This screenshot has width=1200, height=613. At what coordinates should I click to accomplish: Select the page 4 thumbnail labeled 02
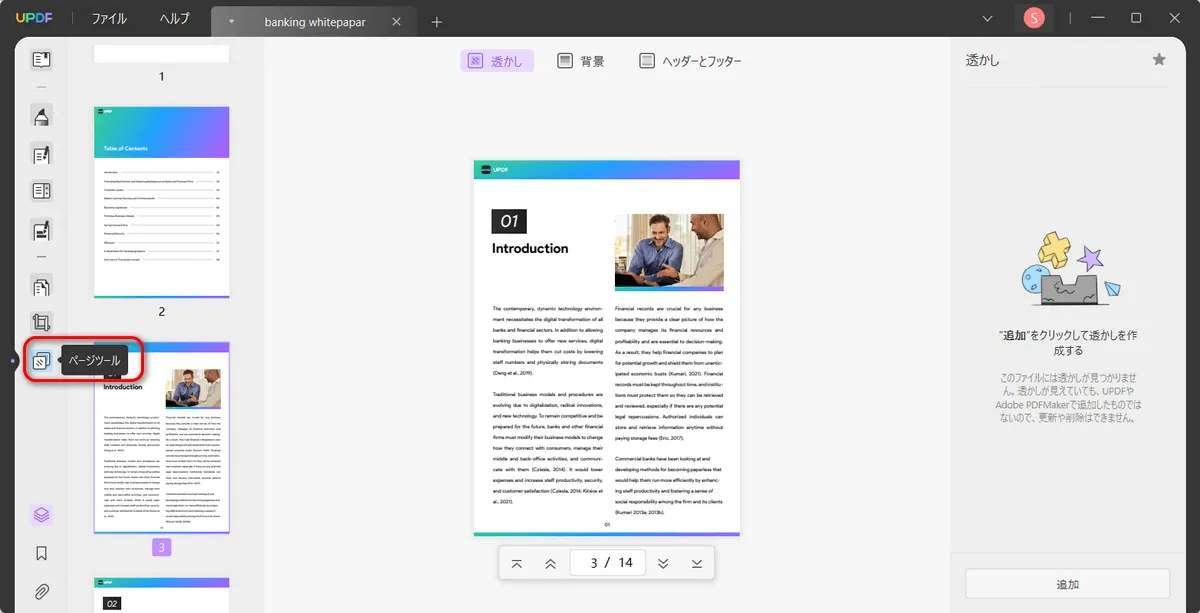click(162, 595)
